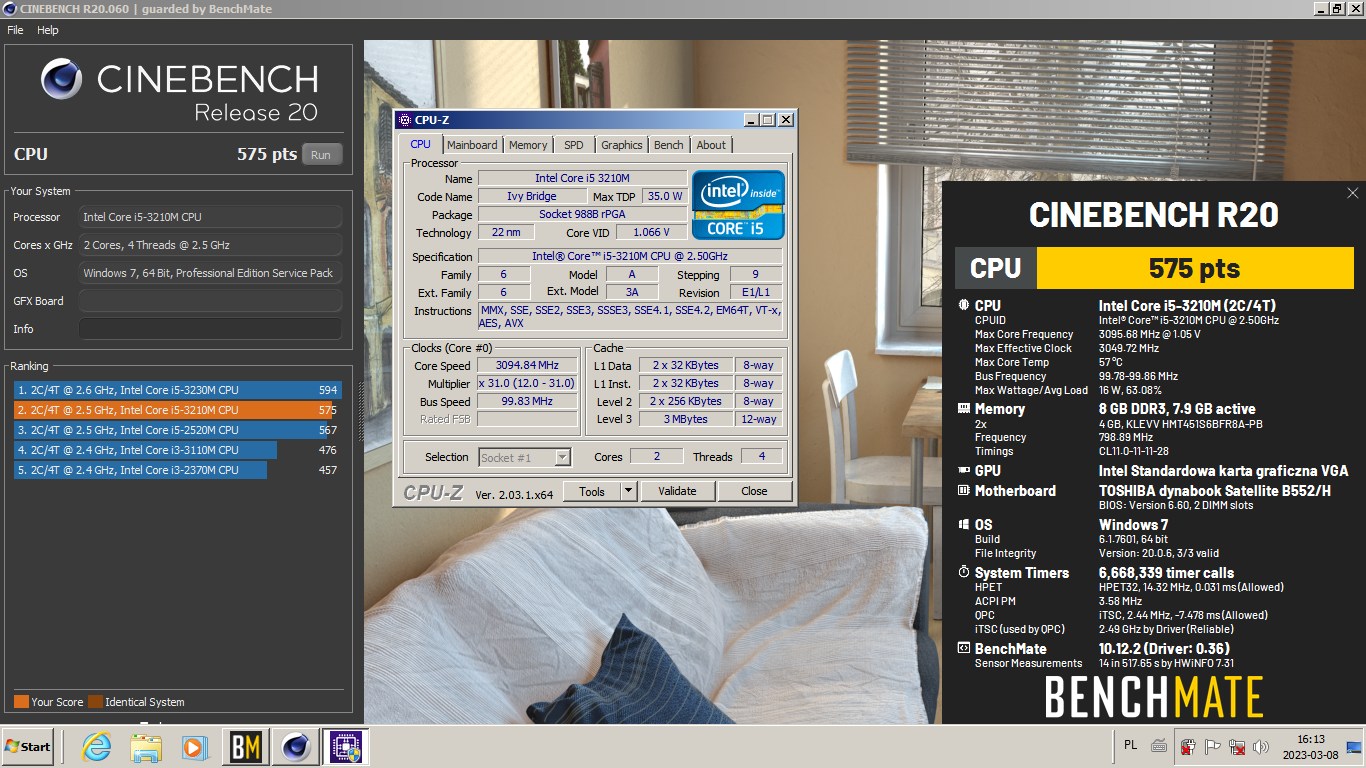Select the i3-3110M ranking row
The image size is (1366, 768).
point(177,450)
